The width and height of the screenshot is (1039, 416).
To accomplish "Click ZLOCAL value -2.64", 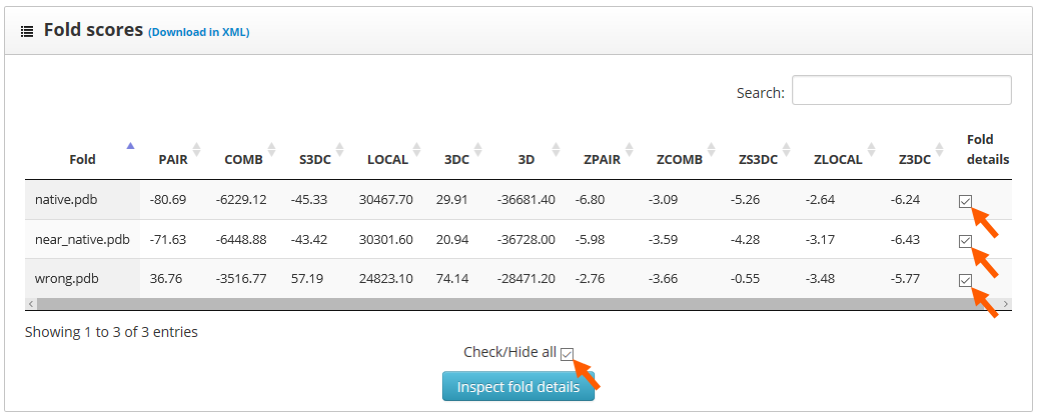I will pos(821,199).
